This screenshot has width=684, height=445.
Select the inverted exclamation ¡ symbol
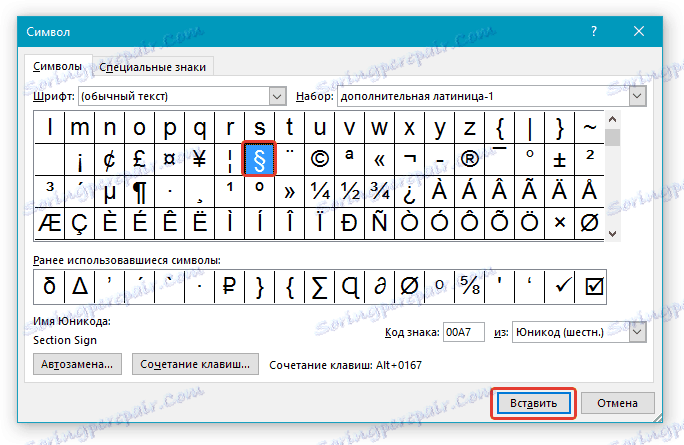79,160
